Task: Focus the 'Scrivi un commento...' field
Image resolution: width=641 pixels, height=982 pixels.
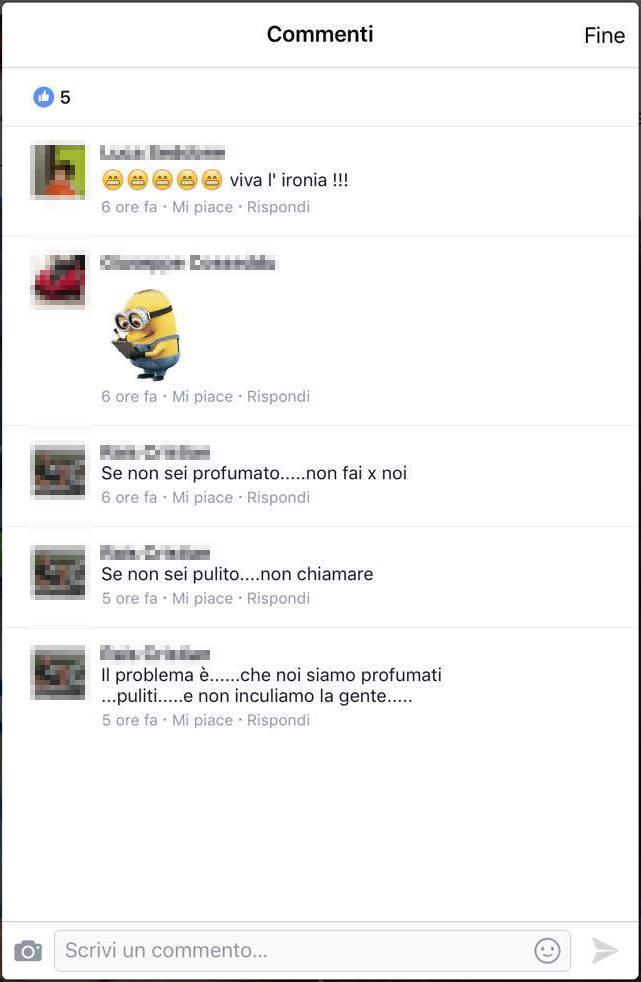Action: coord(312,951)
